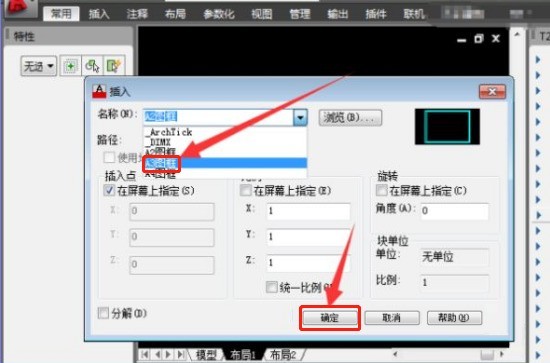Click the scale Y input field
Image resolution: width=550 pixels, height=363 pixels.
pyautogui.click(x=308, y=237)
